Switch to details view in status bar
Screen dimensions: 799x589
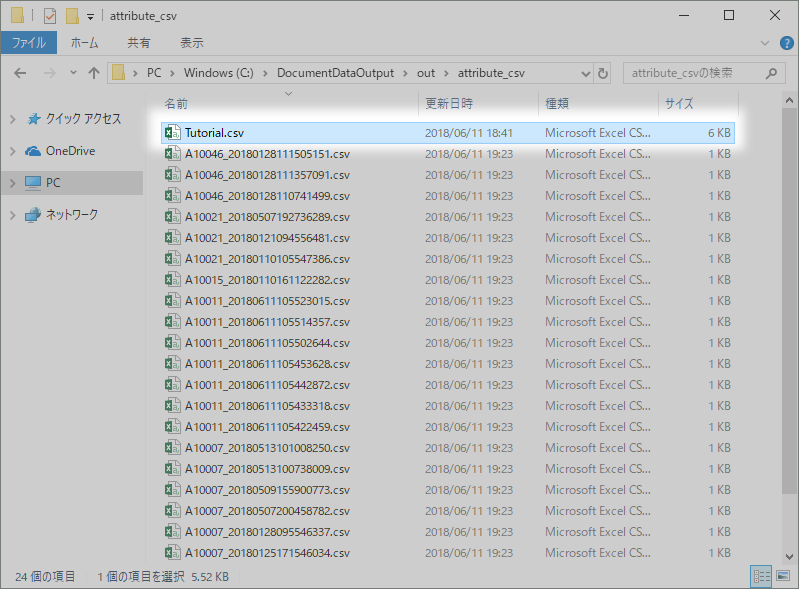pos(760,576)
